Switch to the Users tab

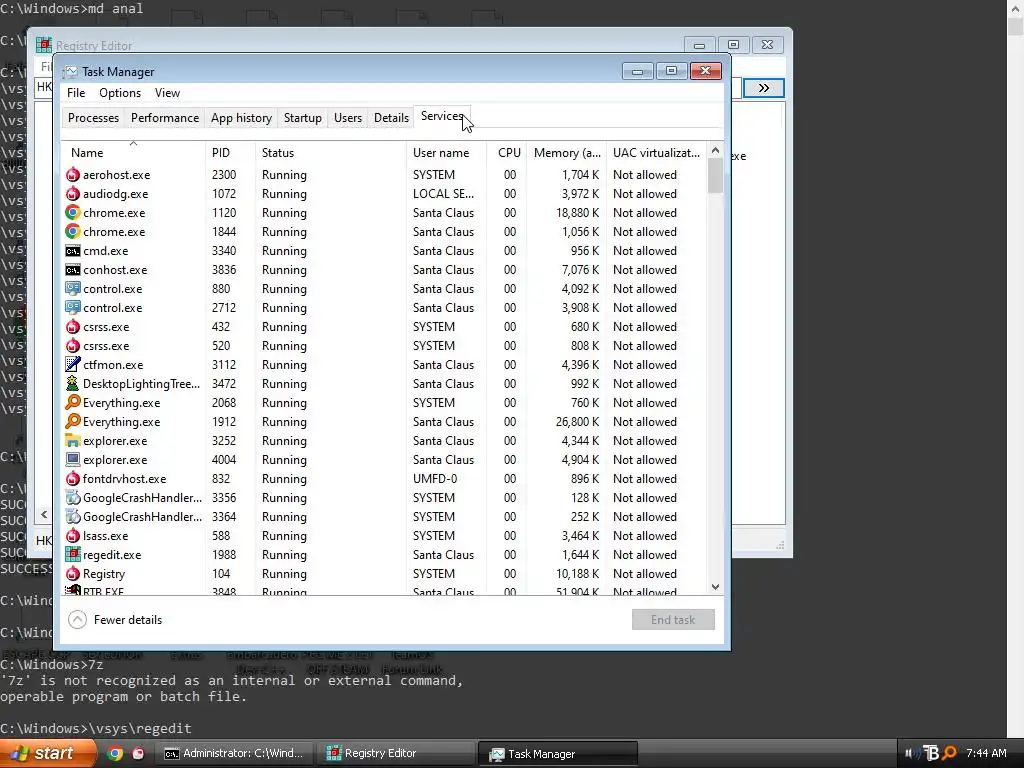348,118
